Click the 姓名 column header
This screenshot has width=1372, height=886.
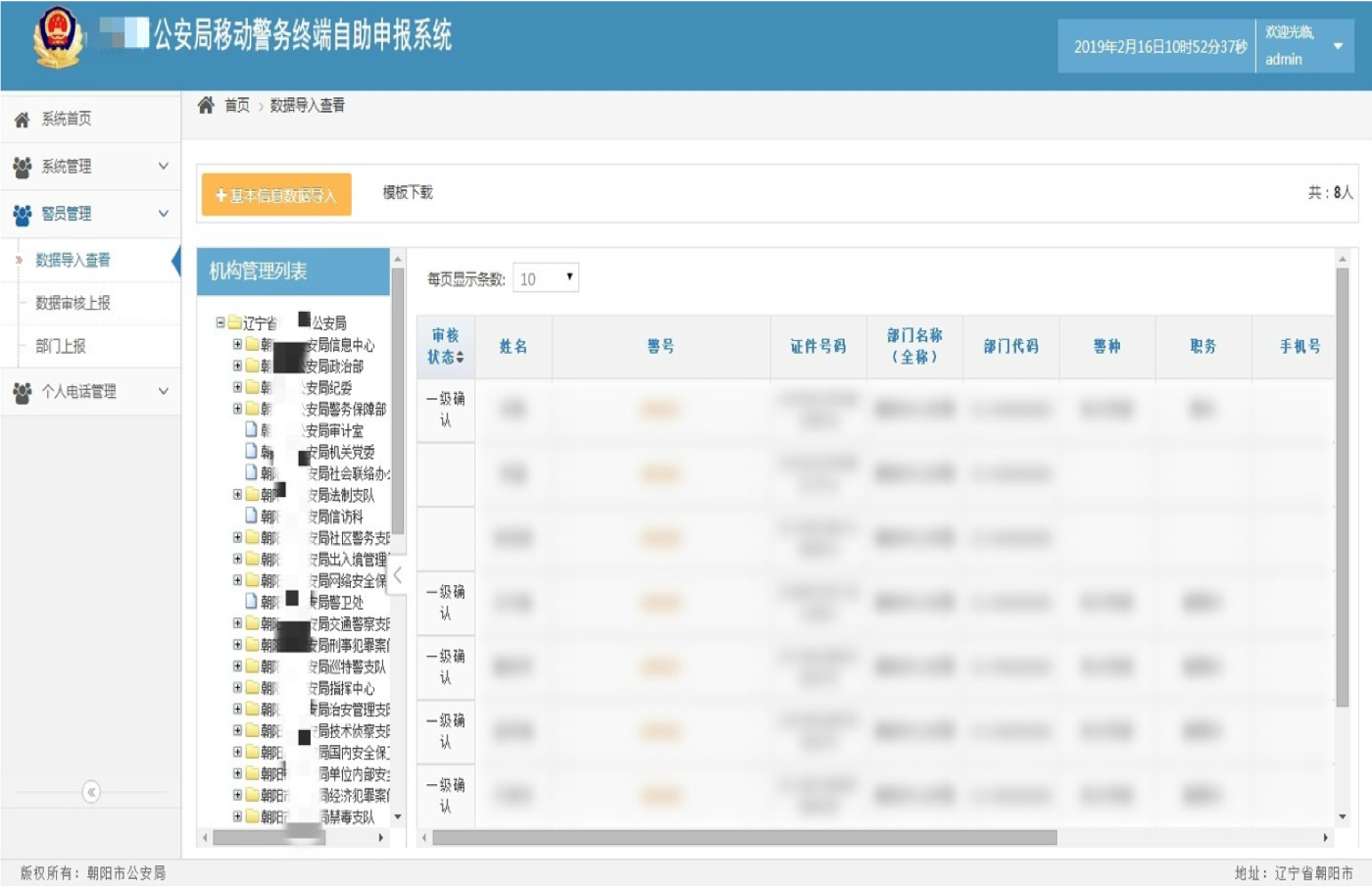[514, 346]
